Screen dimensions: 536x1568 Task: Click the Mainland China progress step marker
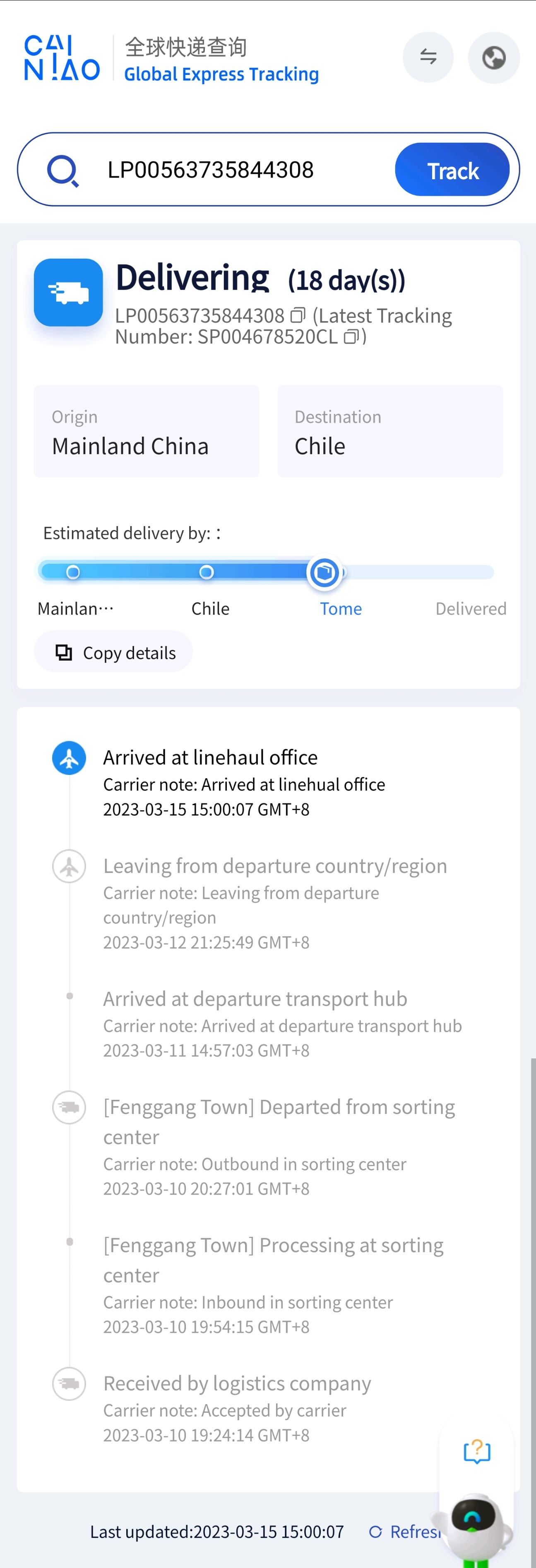tap(73, 572)
